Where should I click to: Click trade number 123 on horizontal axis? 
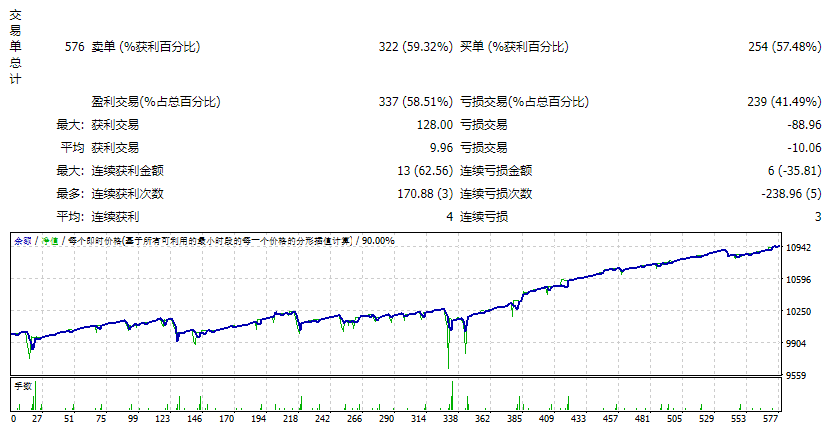click(x=162, y=419)
